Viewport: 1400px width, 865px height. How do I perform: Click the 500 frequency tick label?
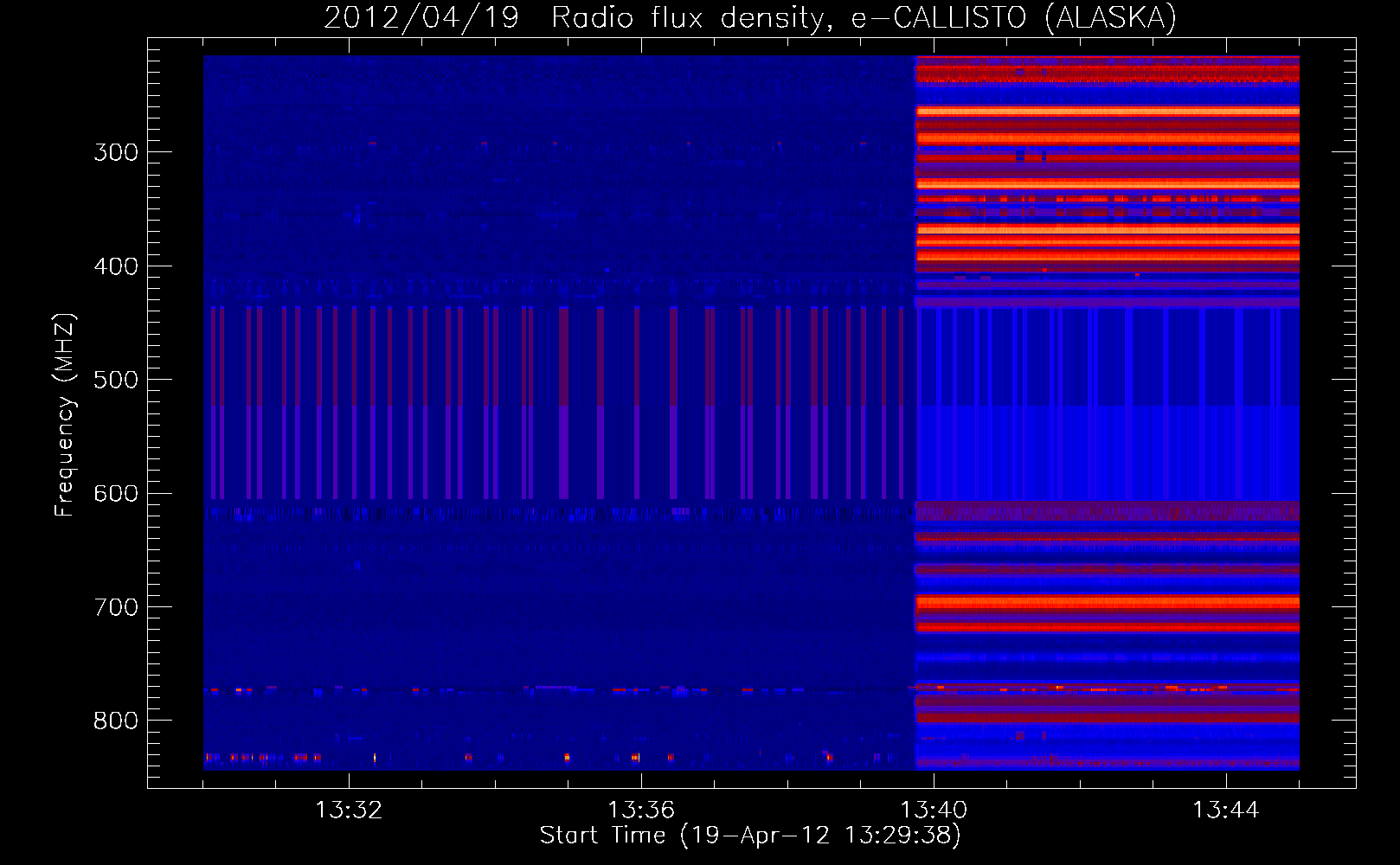coord(116,380)
